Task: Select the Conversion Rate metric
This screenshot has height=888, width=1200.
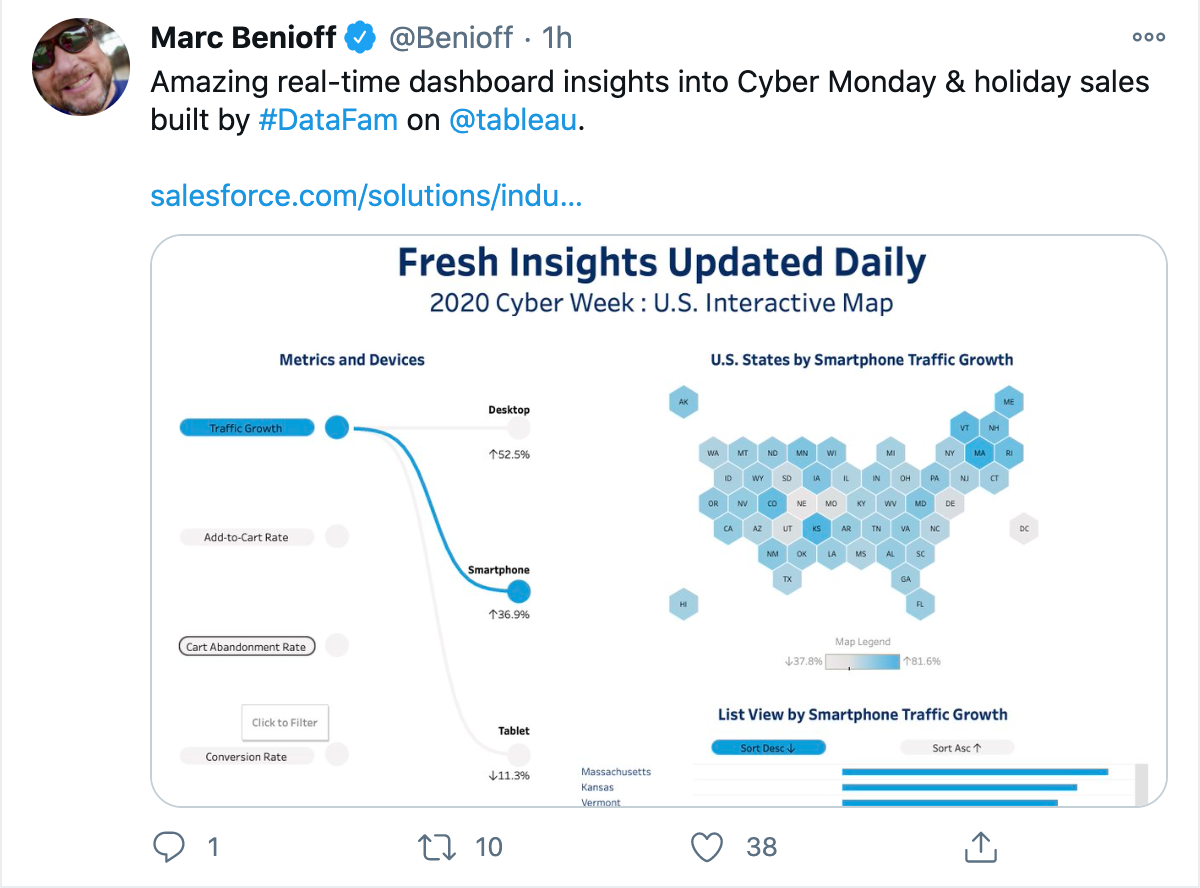Action: pos(246,757)
